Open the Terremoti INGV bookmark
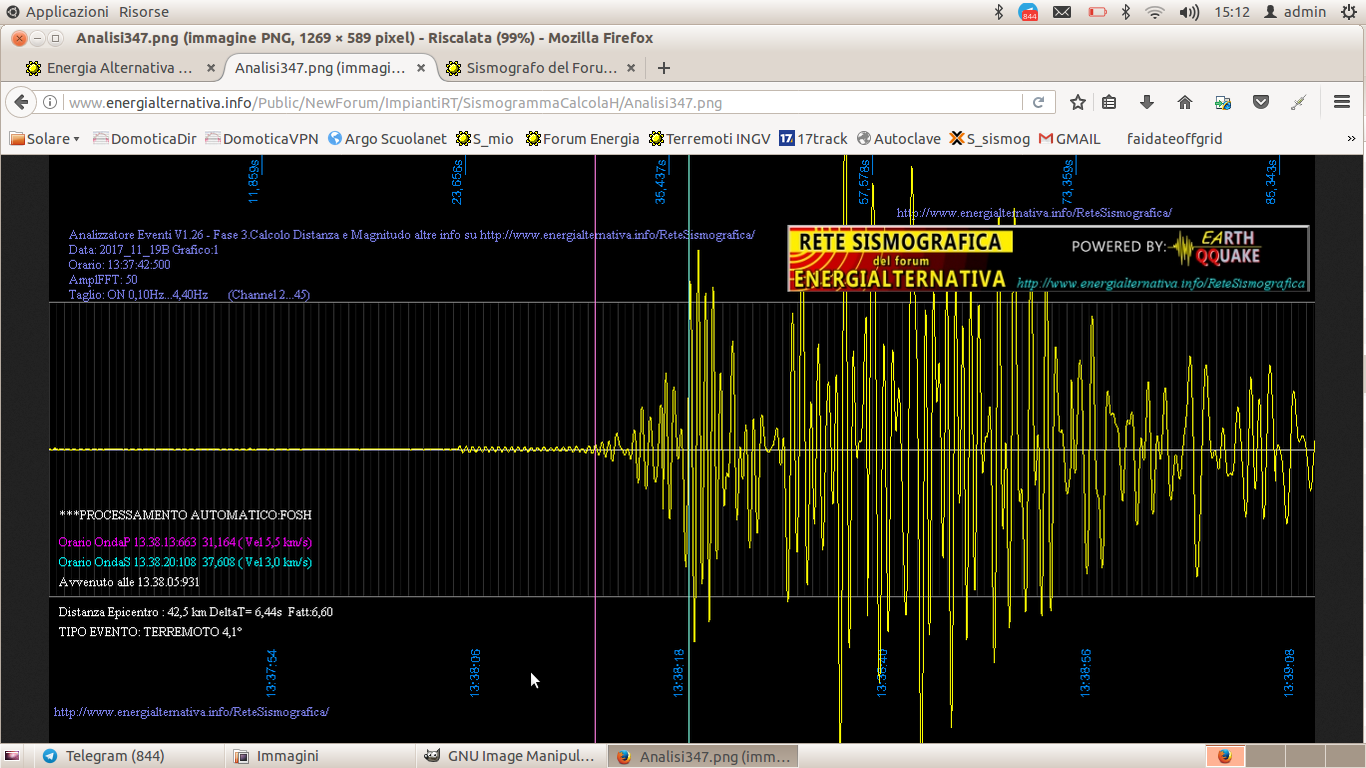This screenshot has width=1366, height=768. 710,139
